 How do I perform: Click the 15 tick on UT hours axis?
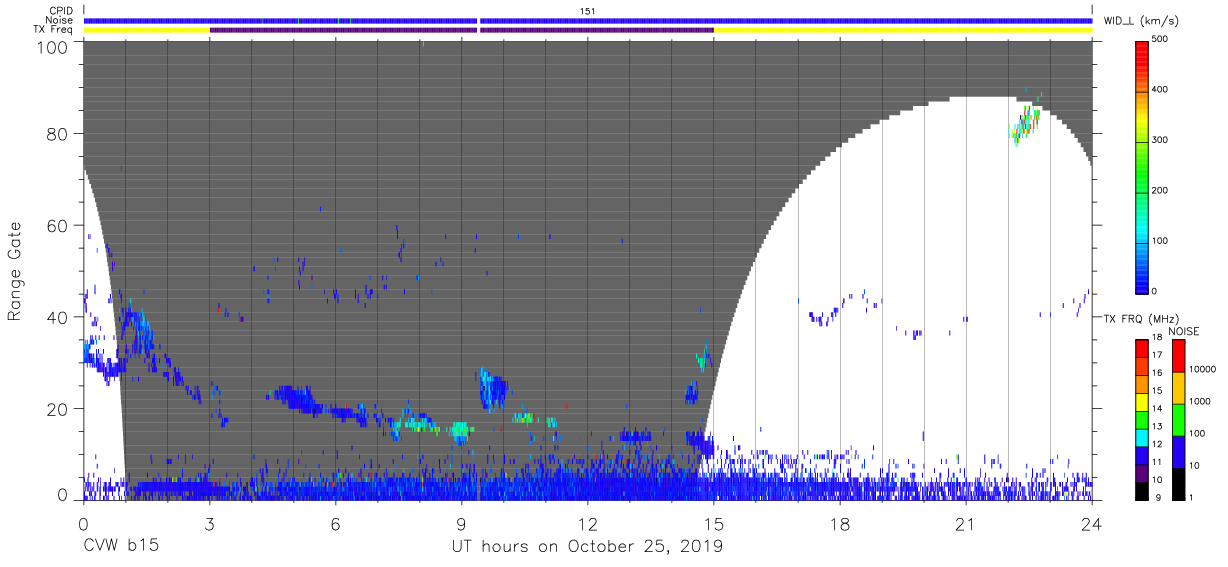tap(714, 524)
